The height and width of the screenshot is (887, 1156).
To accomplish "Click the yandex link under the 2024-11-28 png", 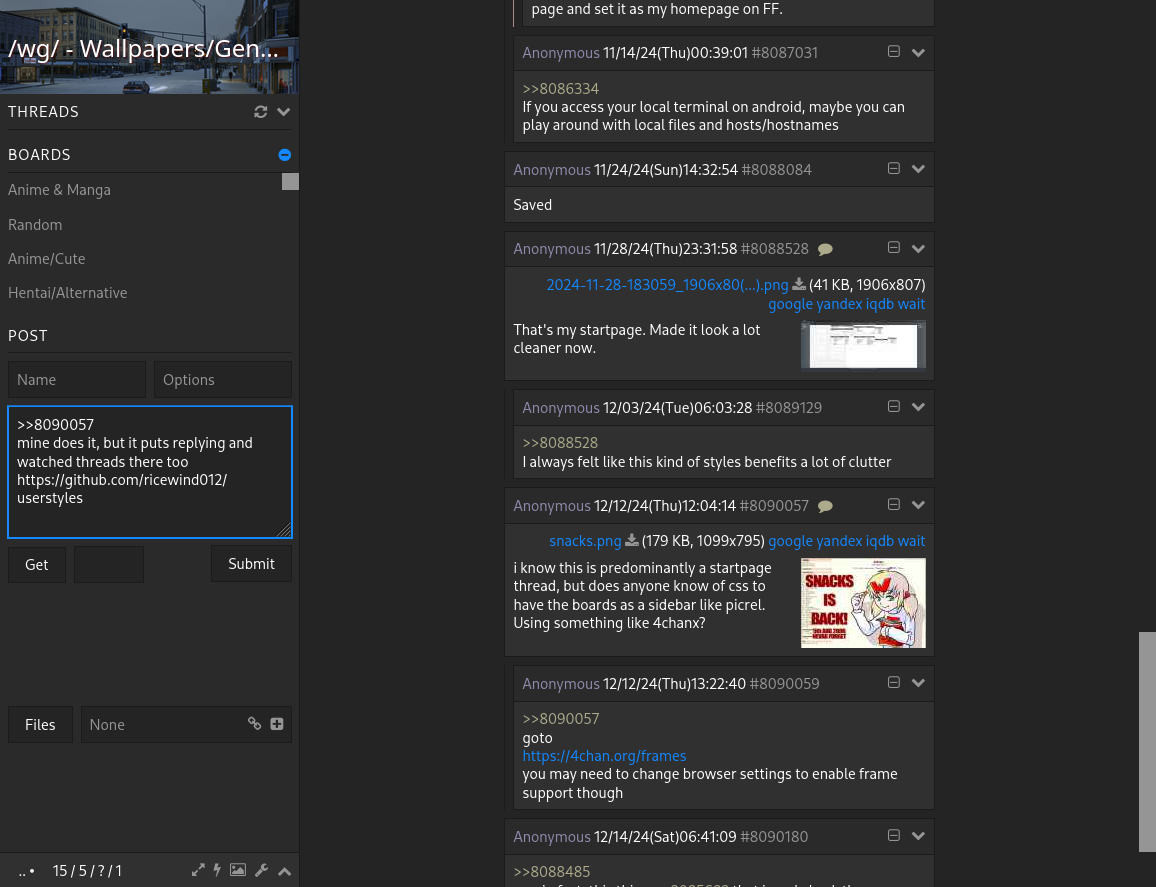I will 839,304.
